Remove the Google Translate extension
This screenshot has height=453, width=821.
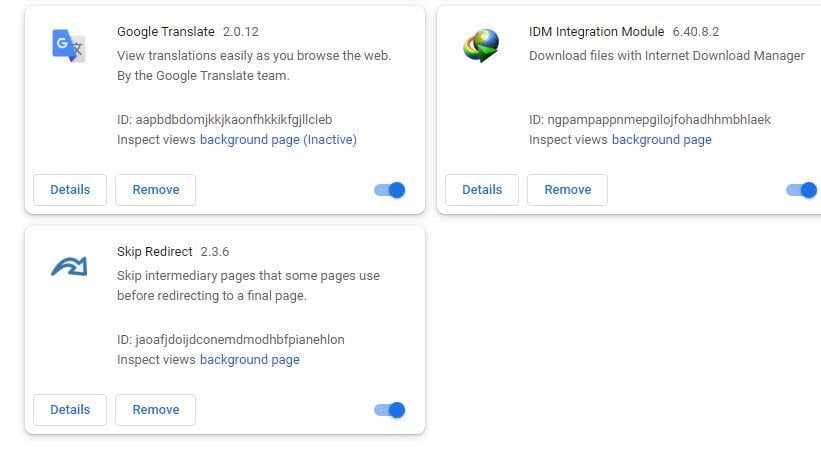(x=156, y=190)
